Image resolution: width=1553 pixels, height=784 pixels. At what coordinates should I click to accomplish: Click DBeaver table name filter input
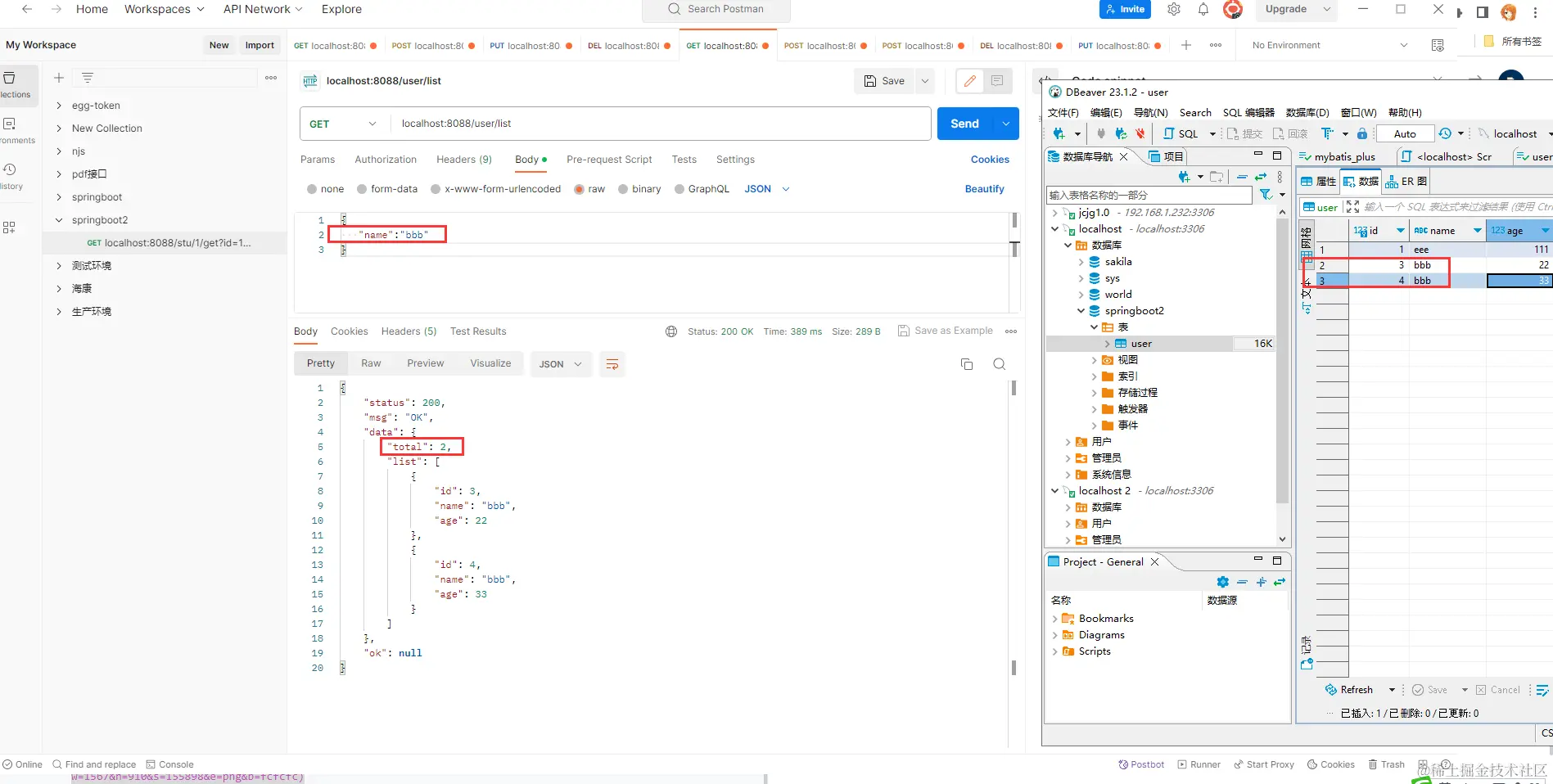point(1149,195)
